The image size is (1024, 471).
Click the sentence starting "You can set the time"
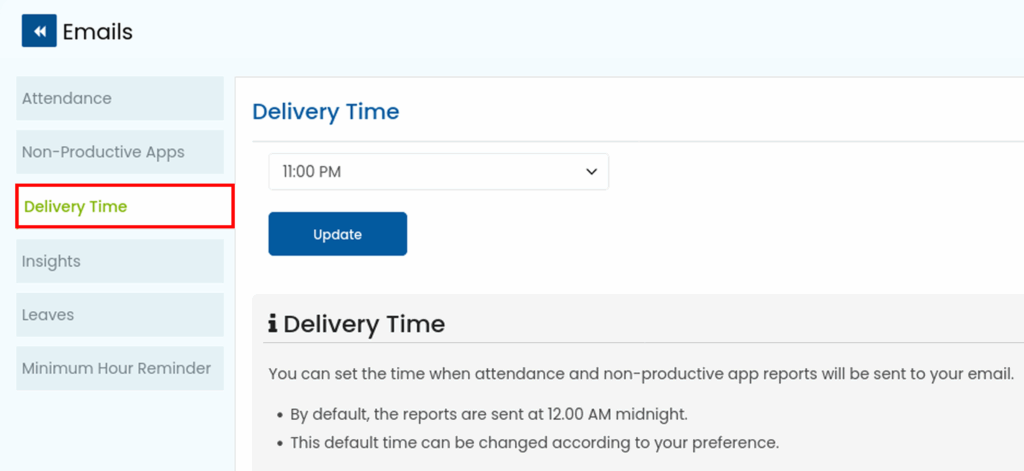click(x=641, y=374)
